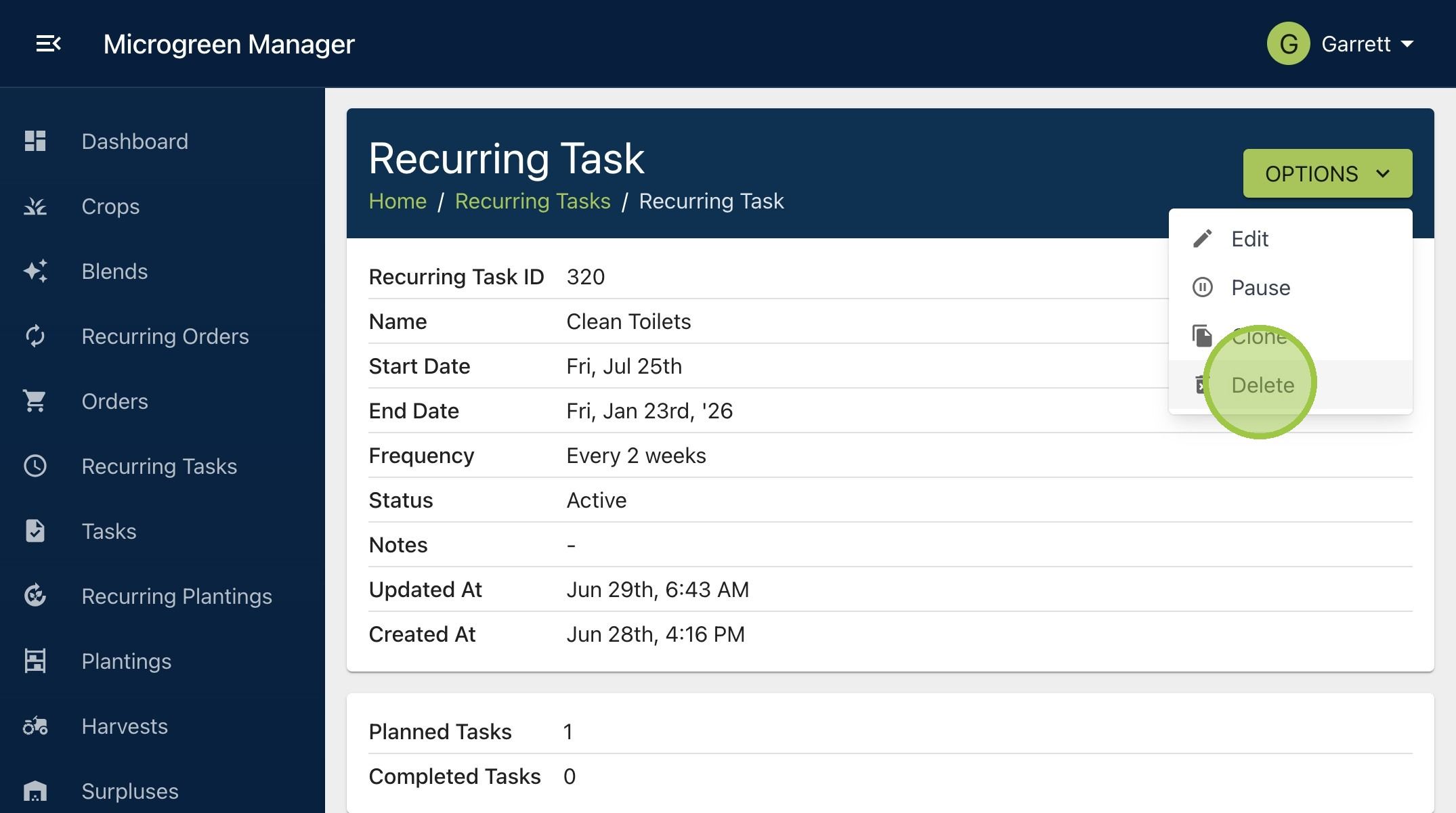Viewport: 1456px width, 813px height.
Task: Collapse sidebar with hamburger menu icon
Action: 48,44
